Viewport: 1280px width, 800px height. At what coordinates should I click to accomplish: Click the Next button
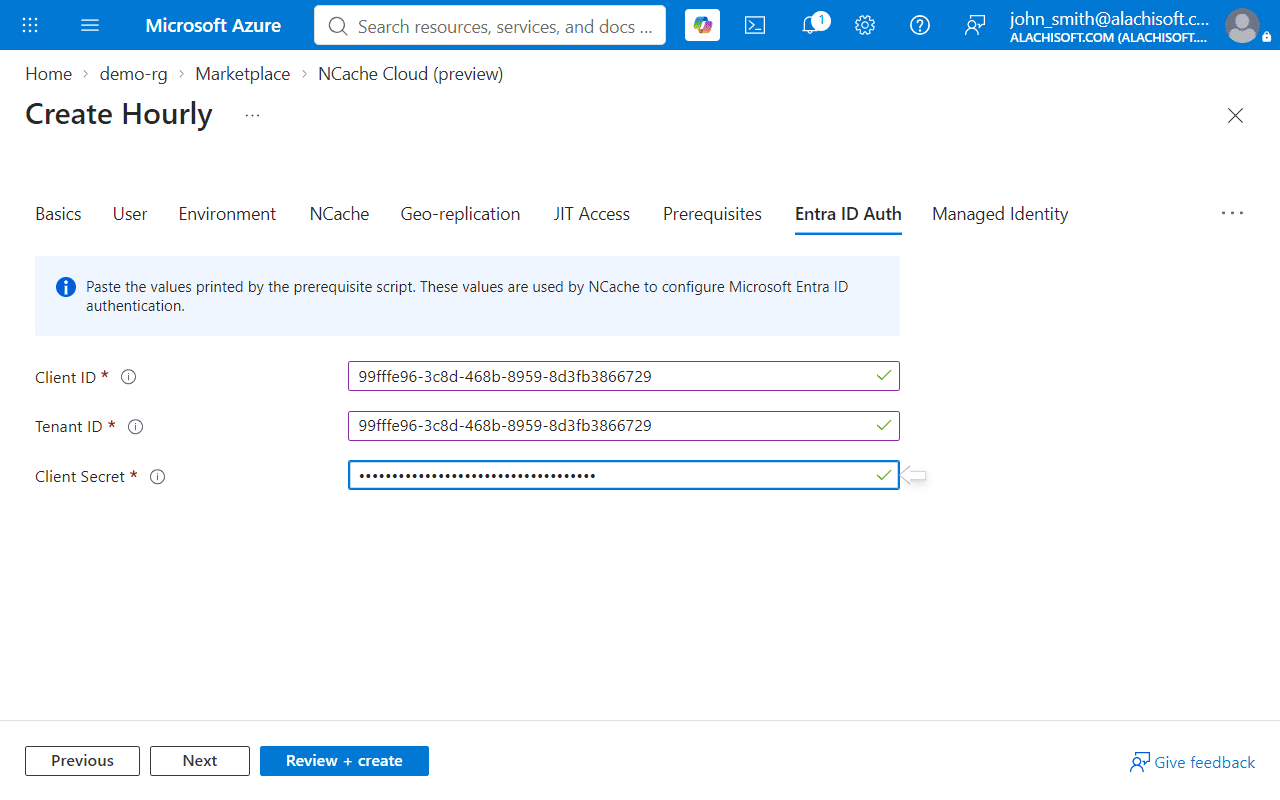(200, 761)
